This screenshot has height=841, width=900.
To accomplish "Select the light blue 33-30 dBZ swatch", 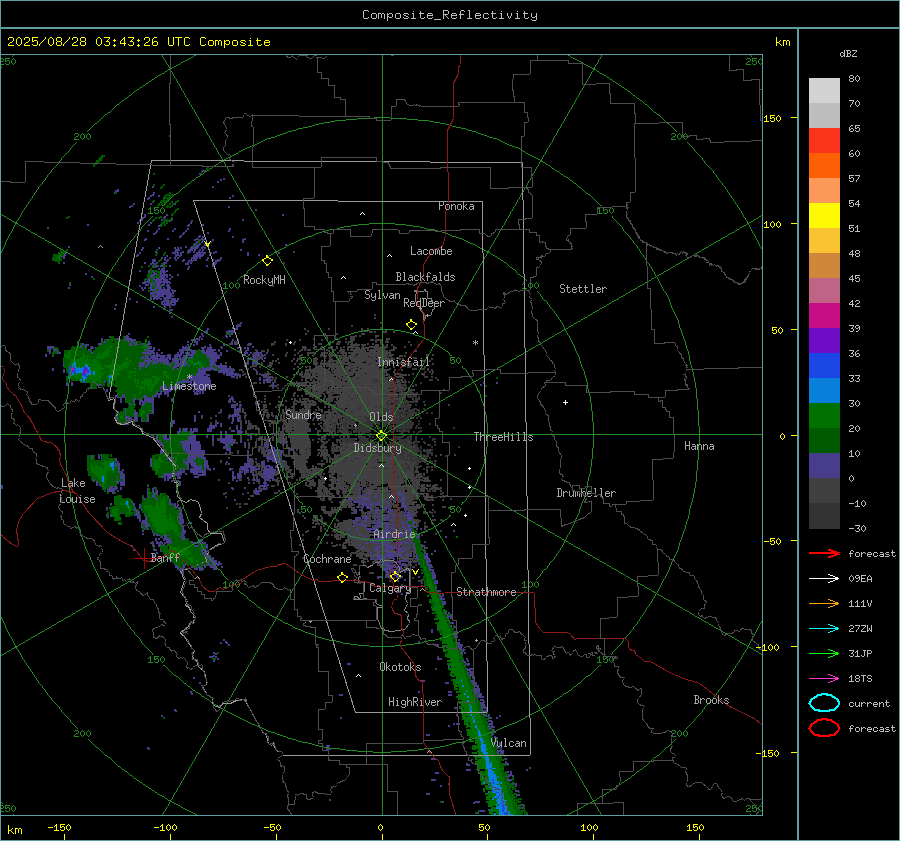I will [x=824, y=390].
